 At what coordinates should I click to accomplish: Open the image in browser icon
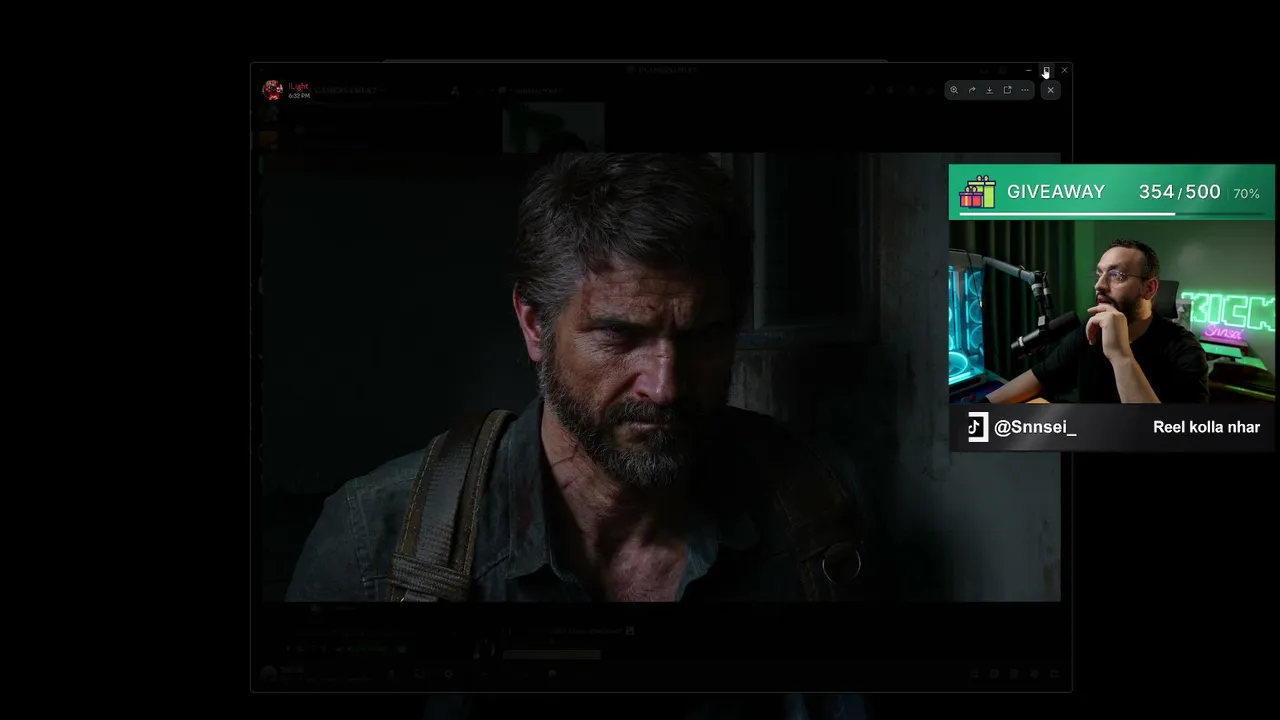tap(1007, 90)
